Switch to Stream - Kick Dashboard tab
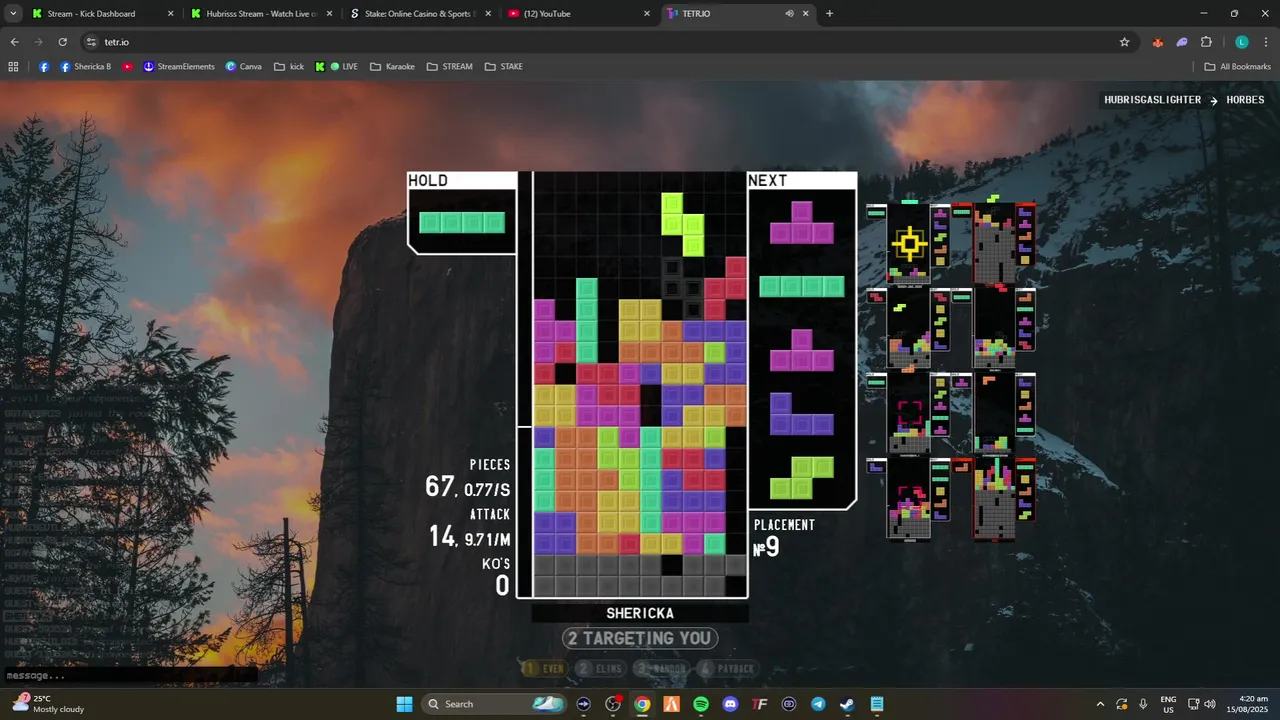This screenshot has height=720, width=1280. pyautogui.click(x=103, y=14)
